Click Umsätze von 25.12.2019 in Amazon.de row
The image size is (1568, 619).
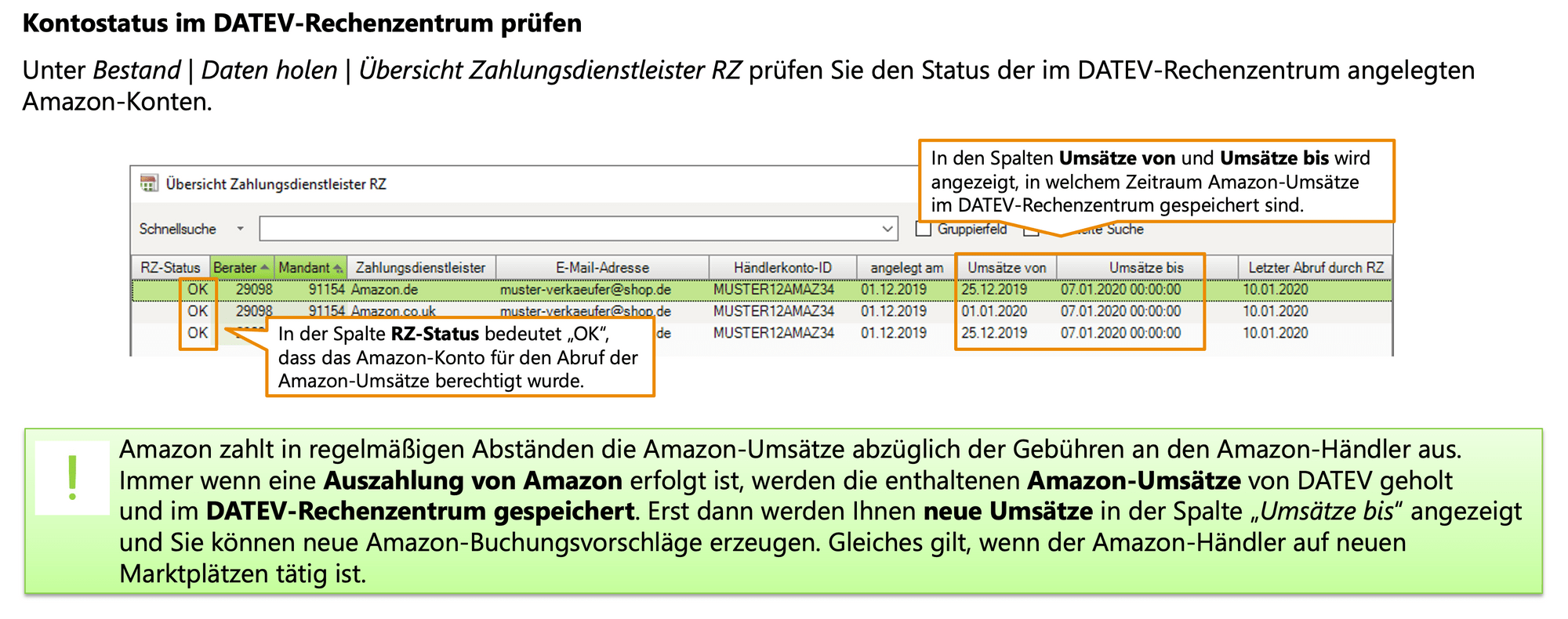coord(994,289)
